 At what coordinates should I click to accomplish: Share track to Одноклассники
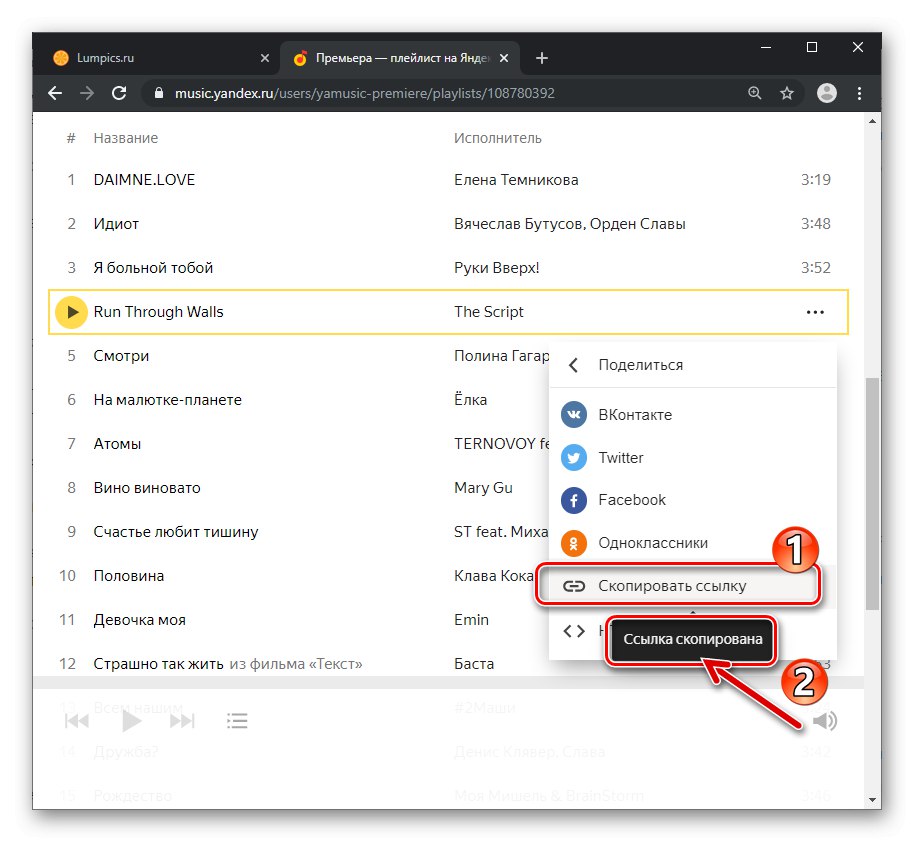(692, 543)
